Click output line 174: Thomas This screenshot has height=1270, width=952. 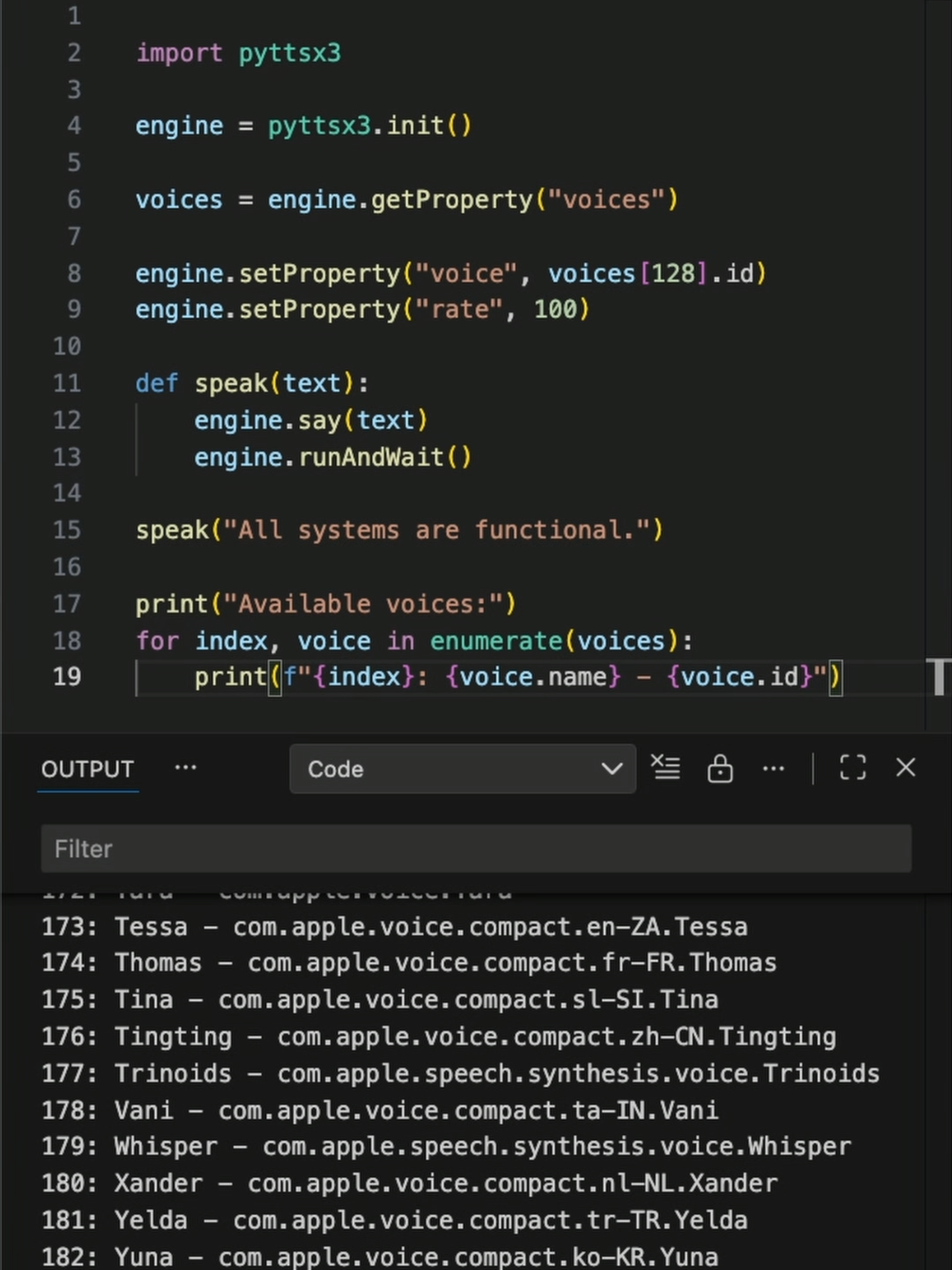(x=409, y=963)
